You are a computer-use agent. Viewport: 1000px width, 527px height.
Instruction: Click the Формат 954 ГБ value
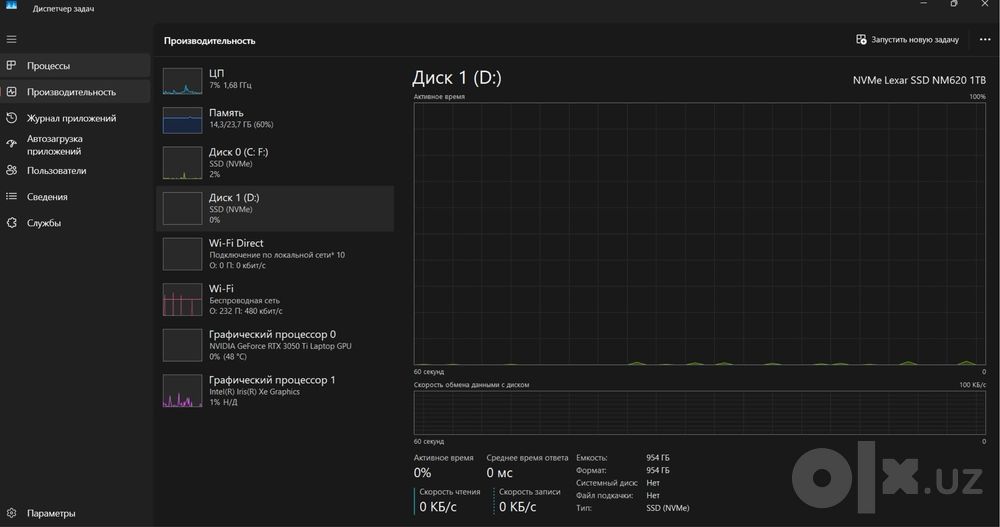tap(658, 470)
